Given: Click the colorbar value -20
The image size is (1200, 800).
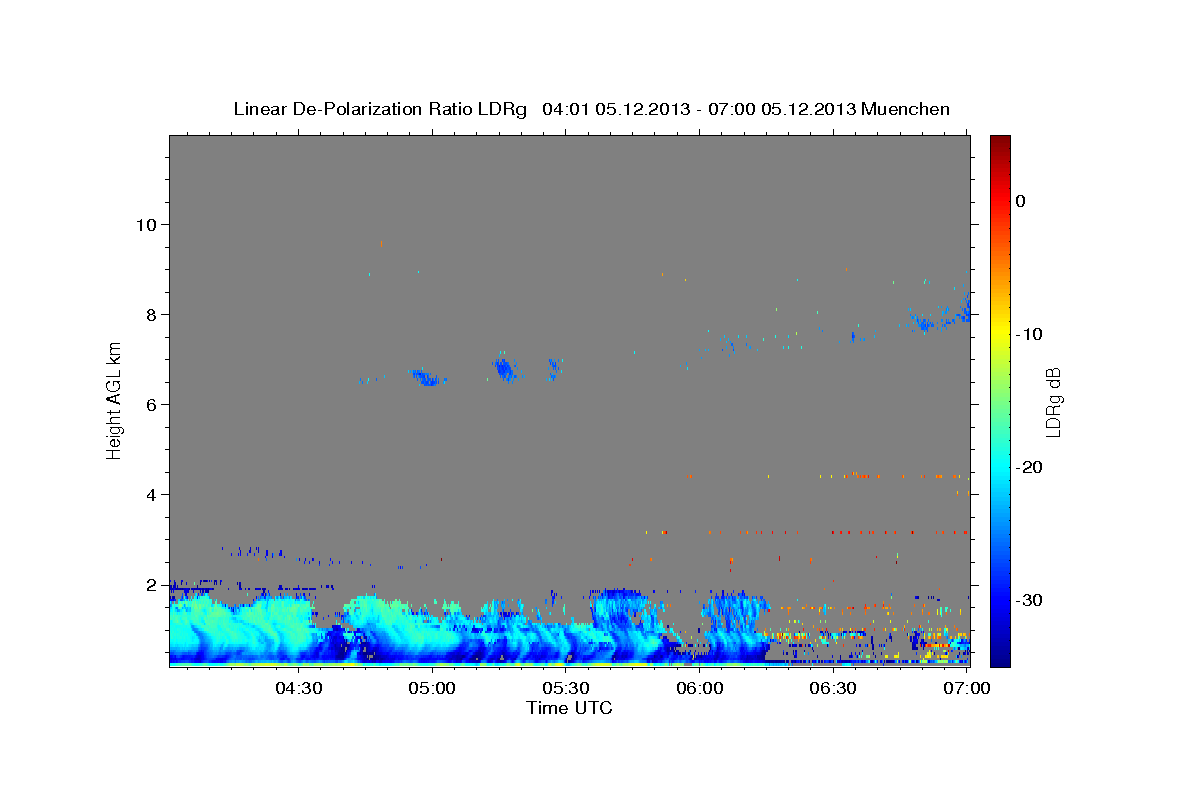Looking at the screenshot, I should point(1031,467).
